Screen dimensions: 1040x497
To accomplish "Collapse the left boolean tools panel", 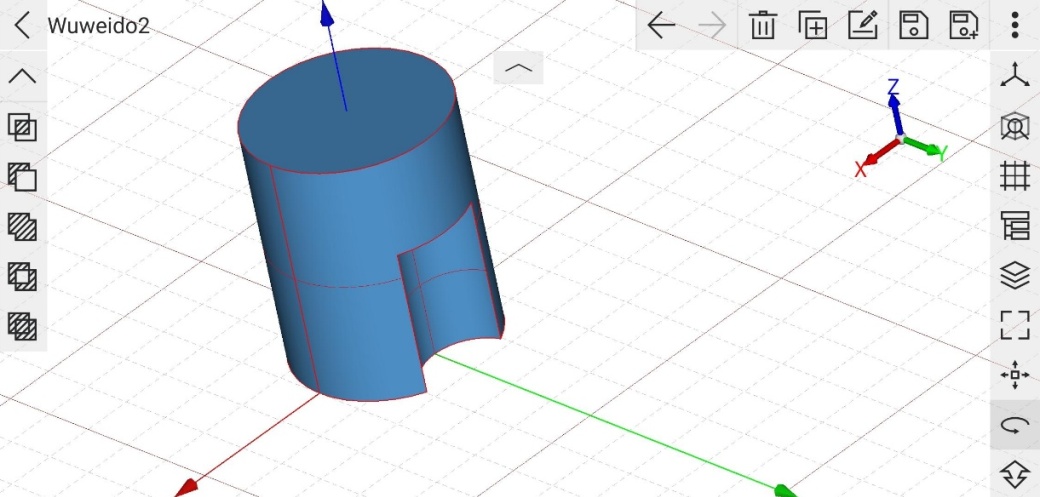I will coord(23,76).
